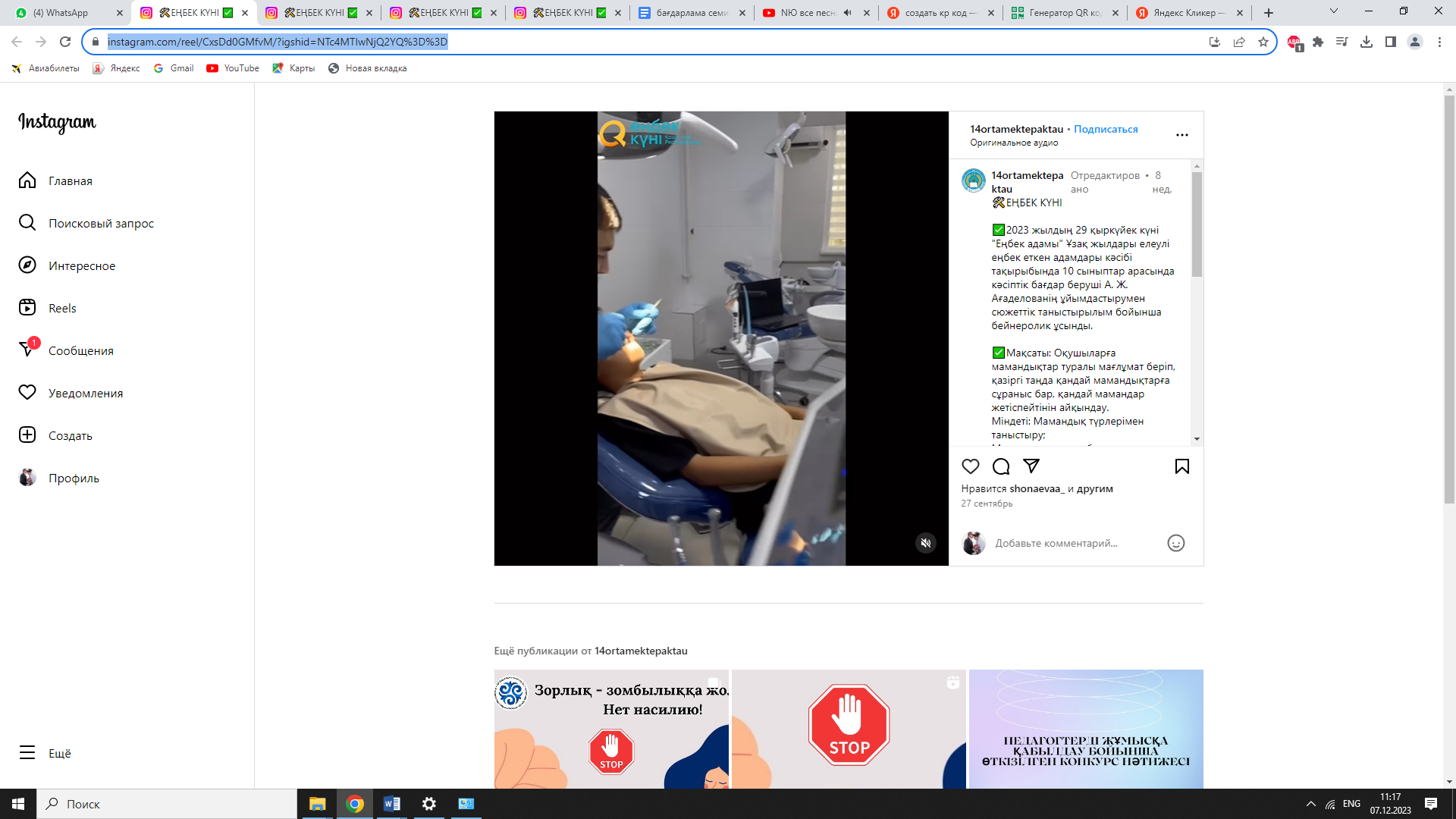This screenshot has height=819, width=1456.
Task: Like the post with heart icon
Action: tap(970, 466)
